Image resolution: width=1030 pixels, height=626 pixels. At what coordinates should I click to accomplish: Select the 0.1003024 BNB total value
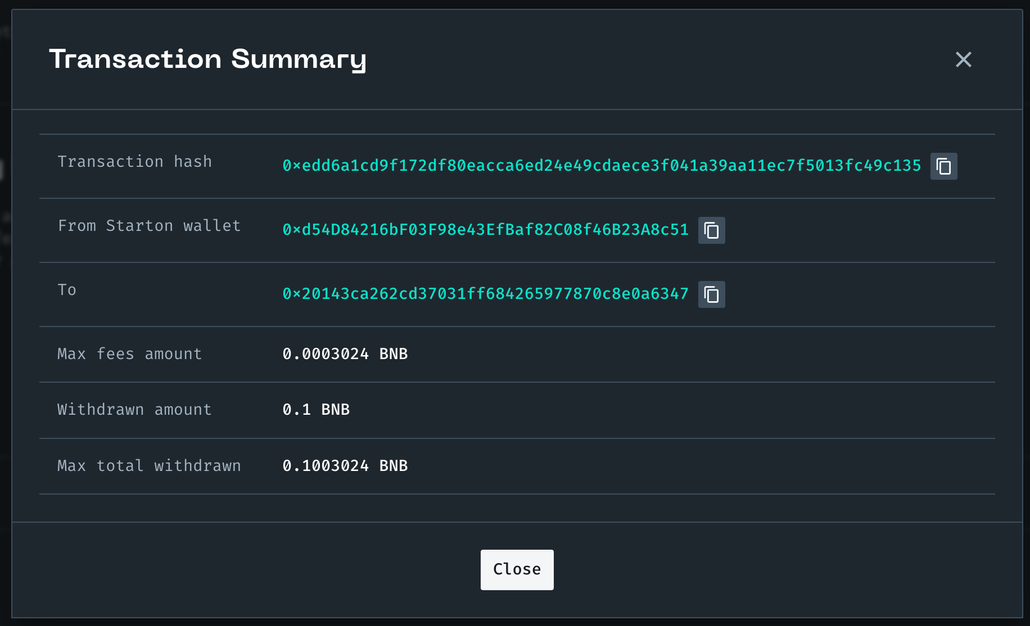[346, 465]
